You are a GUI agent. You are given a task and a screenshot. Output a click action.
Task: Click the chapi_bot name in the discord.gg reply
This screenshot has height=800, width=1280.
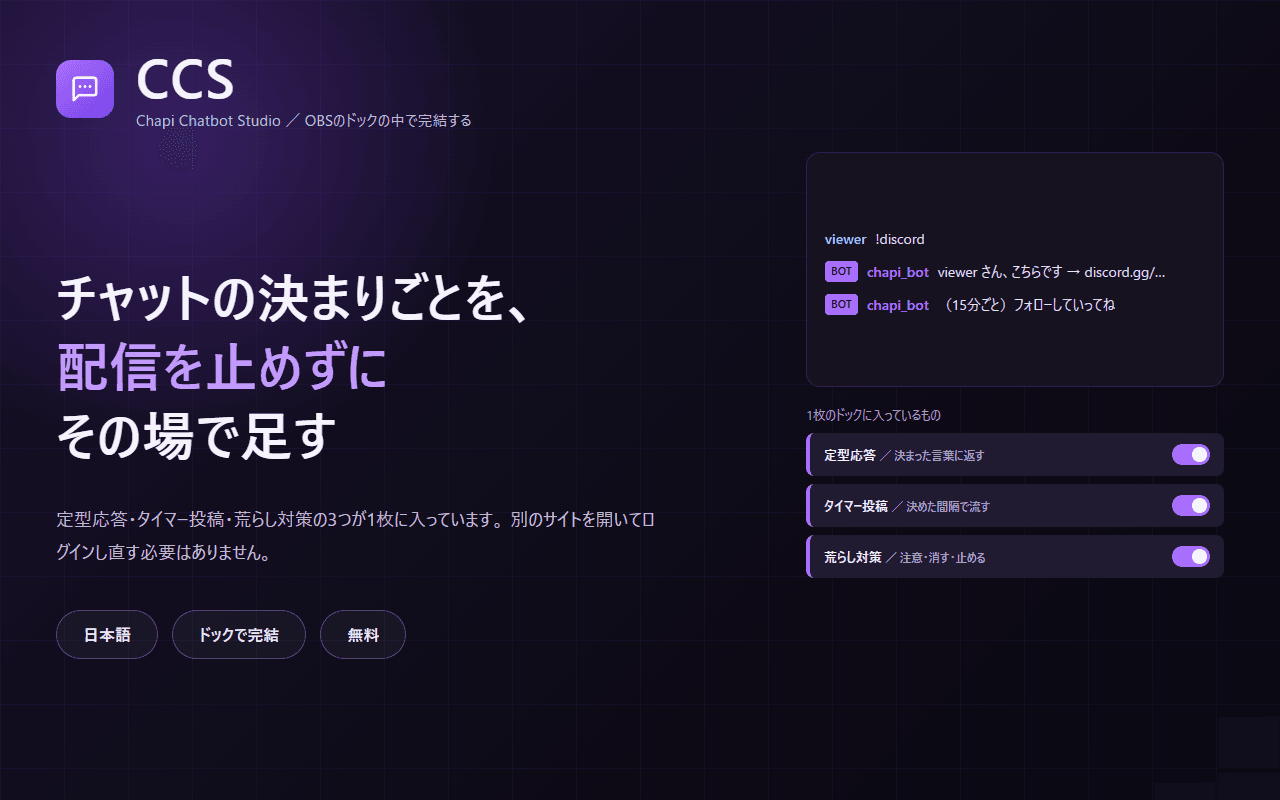[x=898, y=272]
